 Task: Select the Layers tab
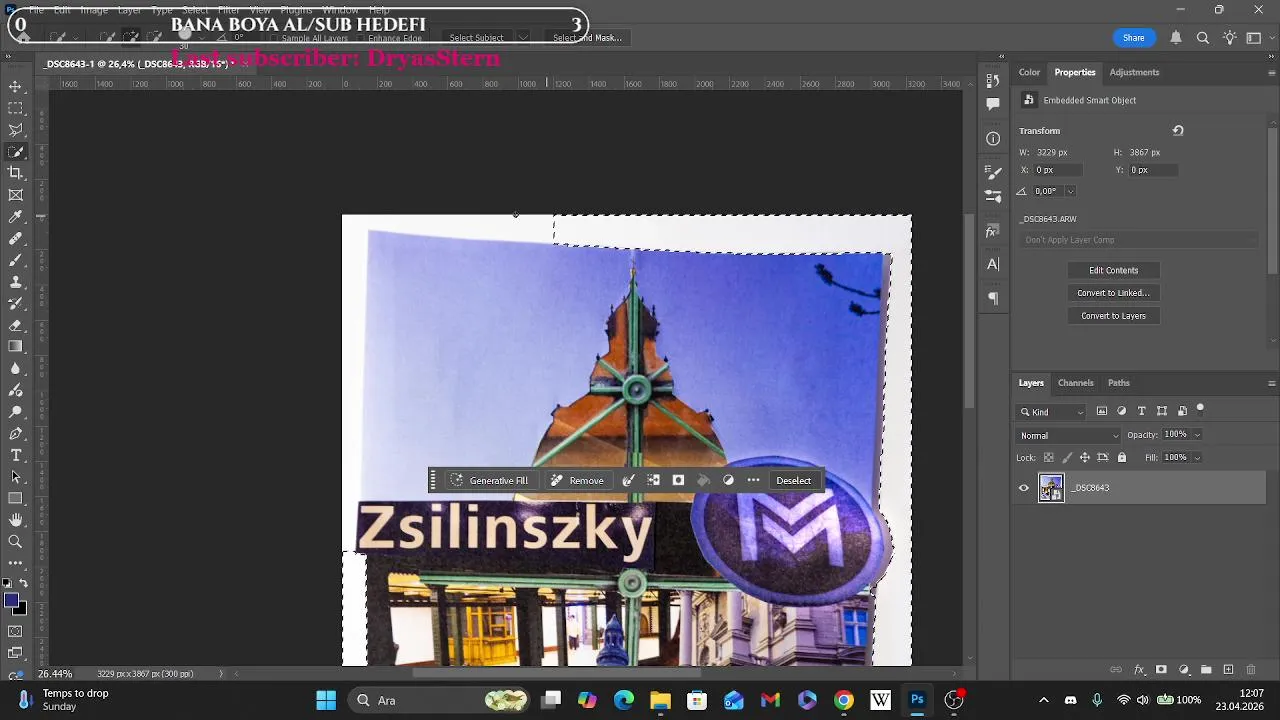[1031, 383]
